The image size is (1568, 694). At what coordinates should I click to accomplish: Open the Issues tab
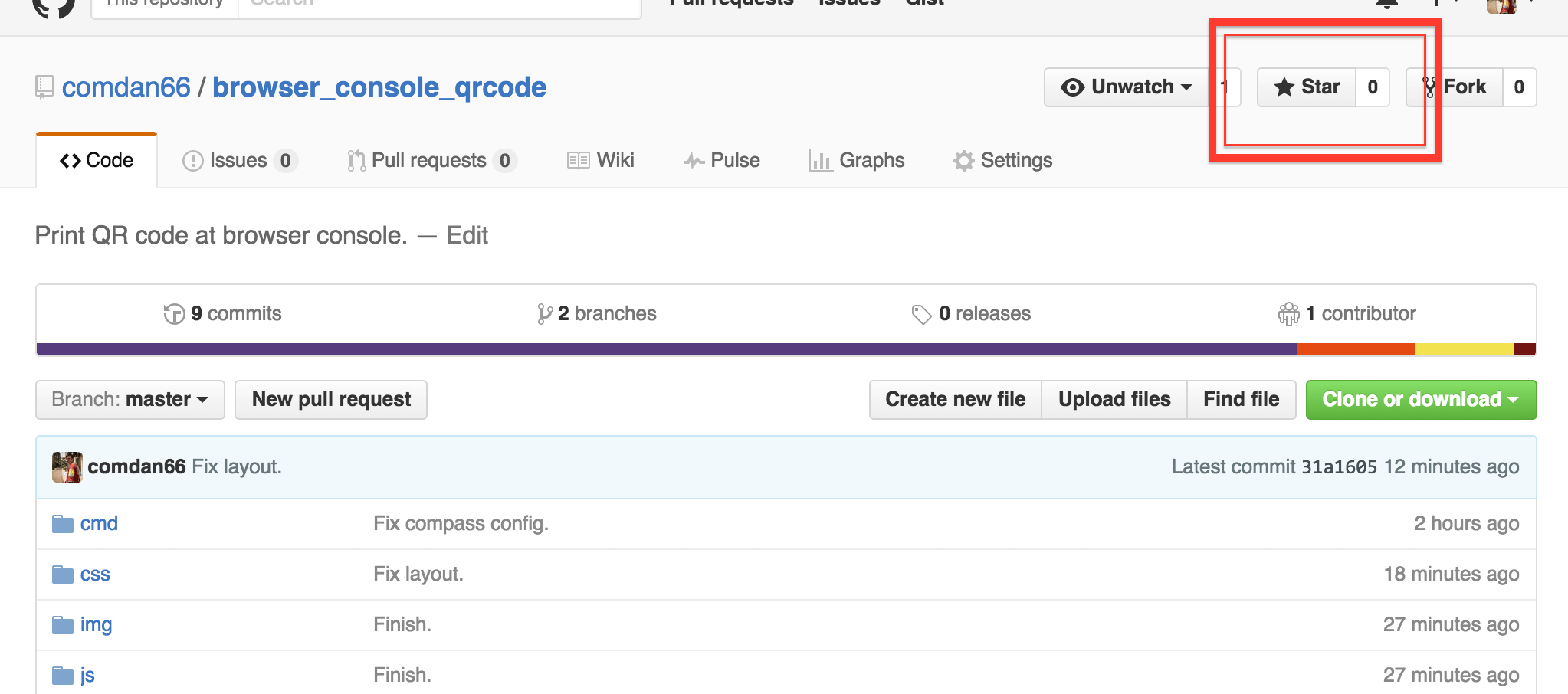[x=240, y=160]
